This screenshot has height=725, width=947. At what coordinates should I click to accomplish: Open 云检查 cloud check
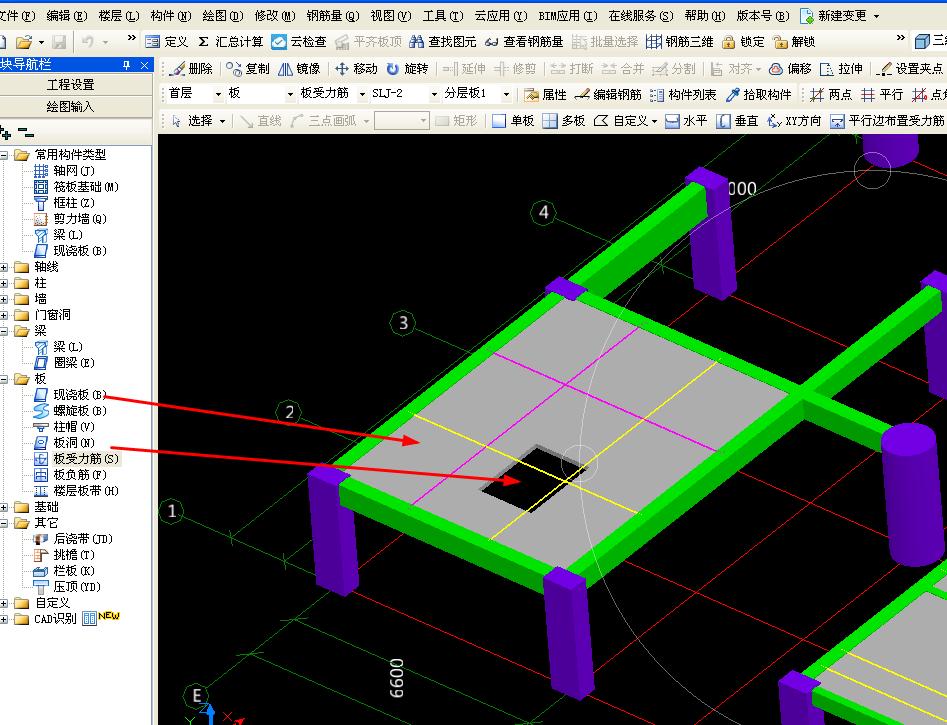pyautogui.click(x=299, y=42)
